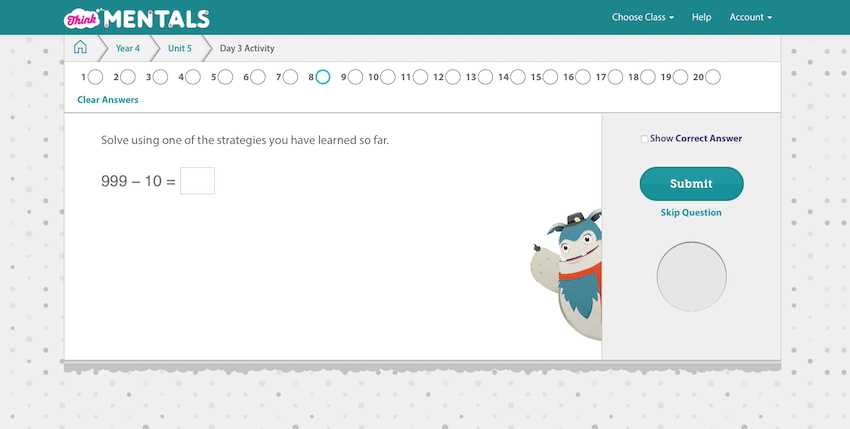Pick the question 5 circle

(225, 77)
